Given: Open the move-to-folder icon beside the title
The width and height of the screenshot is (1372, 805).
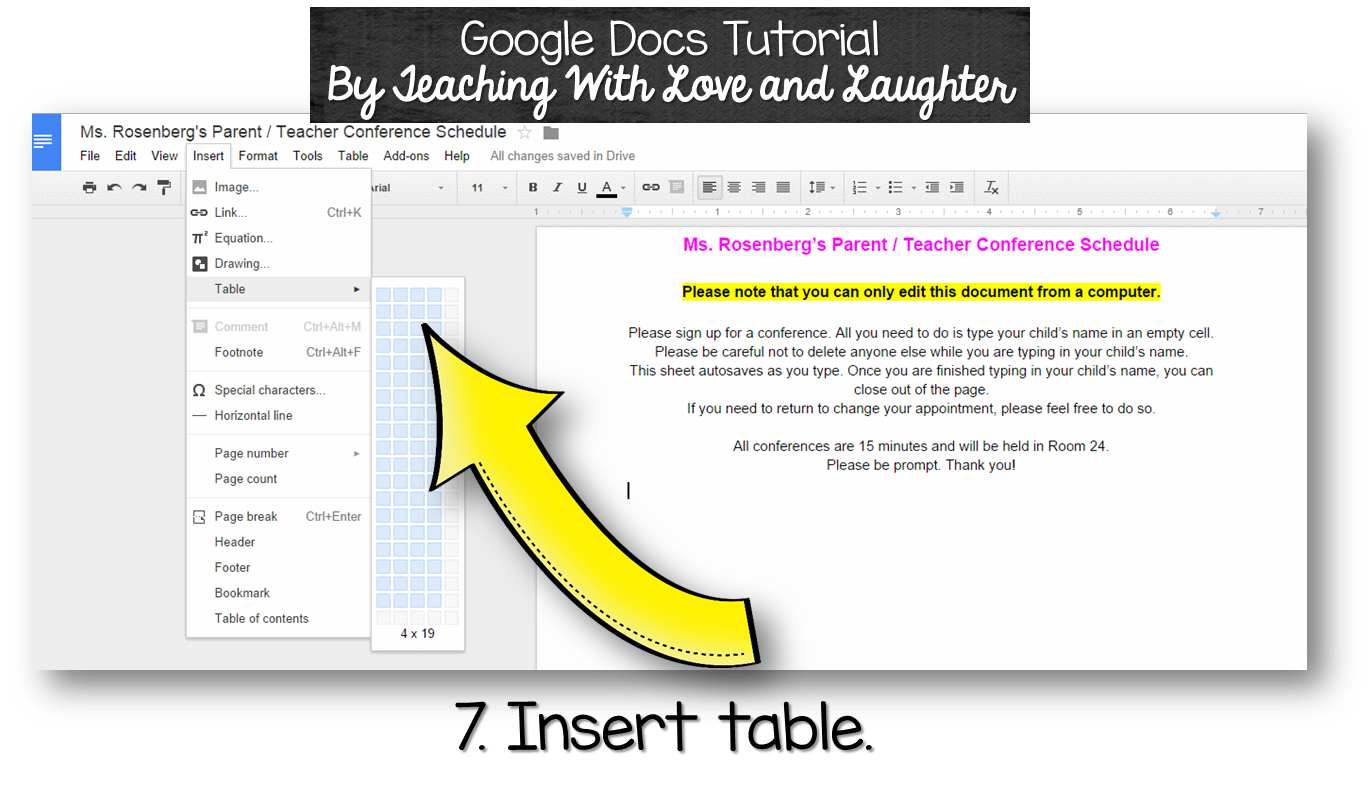Looking at the screenshot, I should point(551,133).
